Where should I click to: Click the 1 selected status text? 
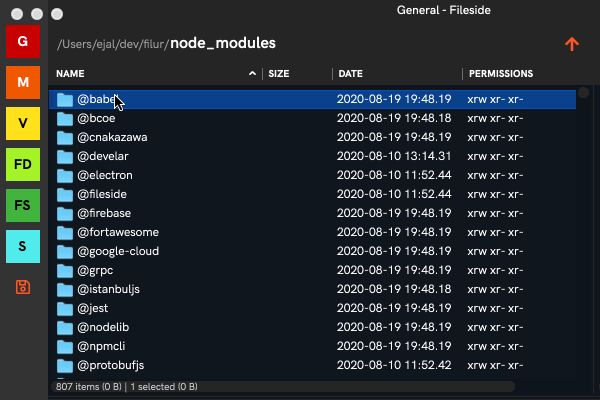[164, 387]
